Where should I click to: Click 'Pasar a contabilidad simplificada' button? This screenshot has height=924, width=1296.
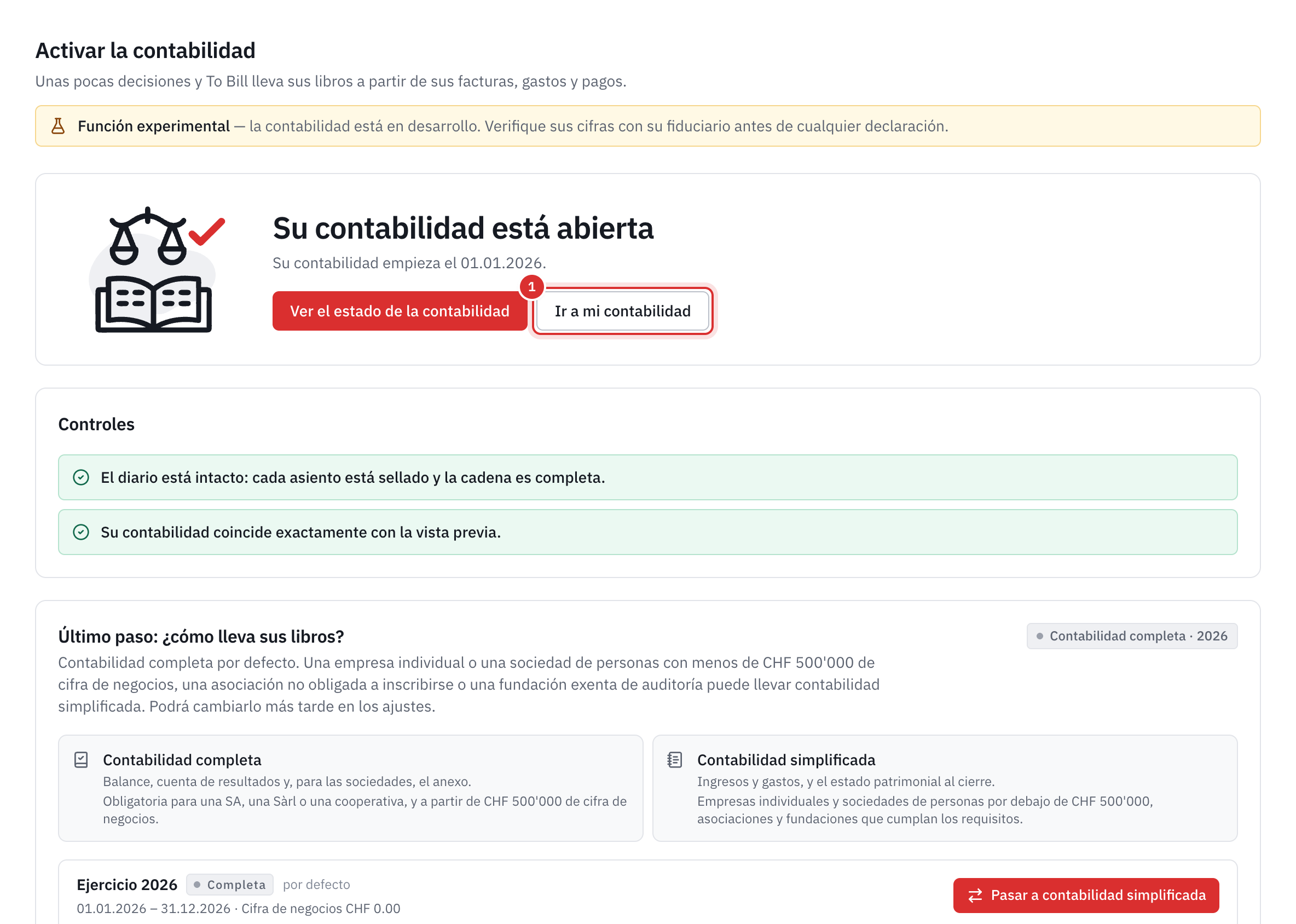tap(1085, 895)
